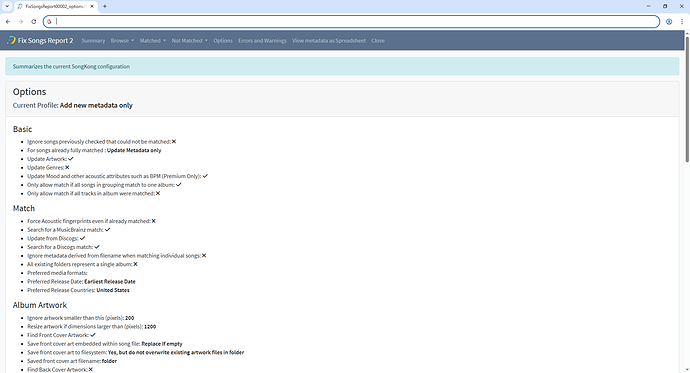Close the FixSongsReport00002_options tab
Image resolution: width=690 pixels, height=373 pixels.
92,6
